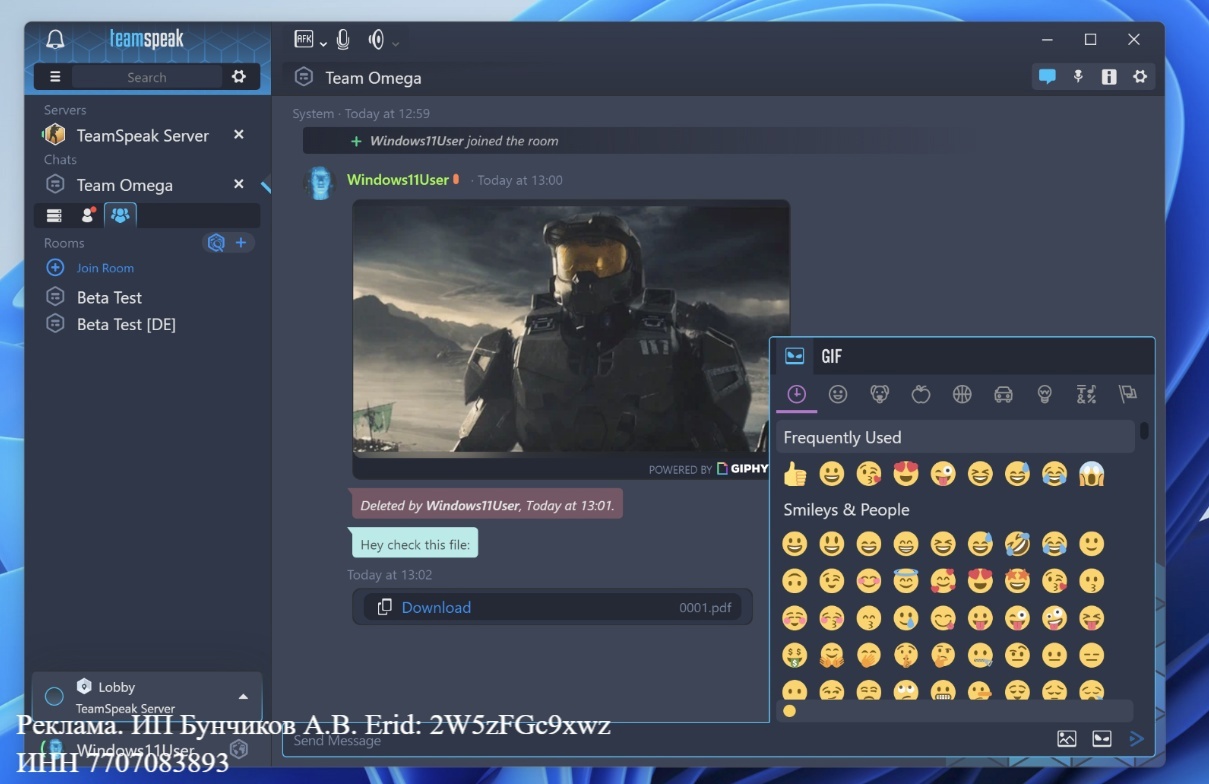Image resolution: width=1209 pixels, height=784 pixels.
Task: Open the Flags category in the emoji picker
Action: (1128, 394)
